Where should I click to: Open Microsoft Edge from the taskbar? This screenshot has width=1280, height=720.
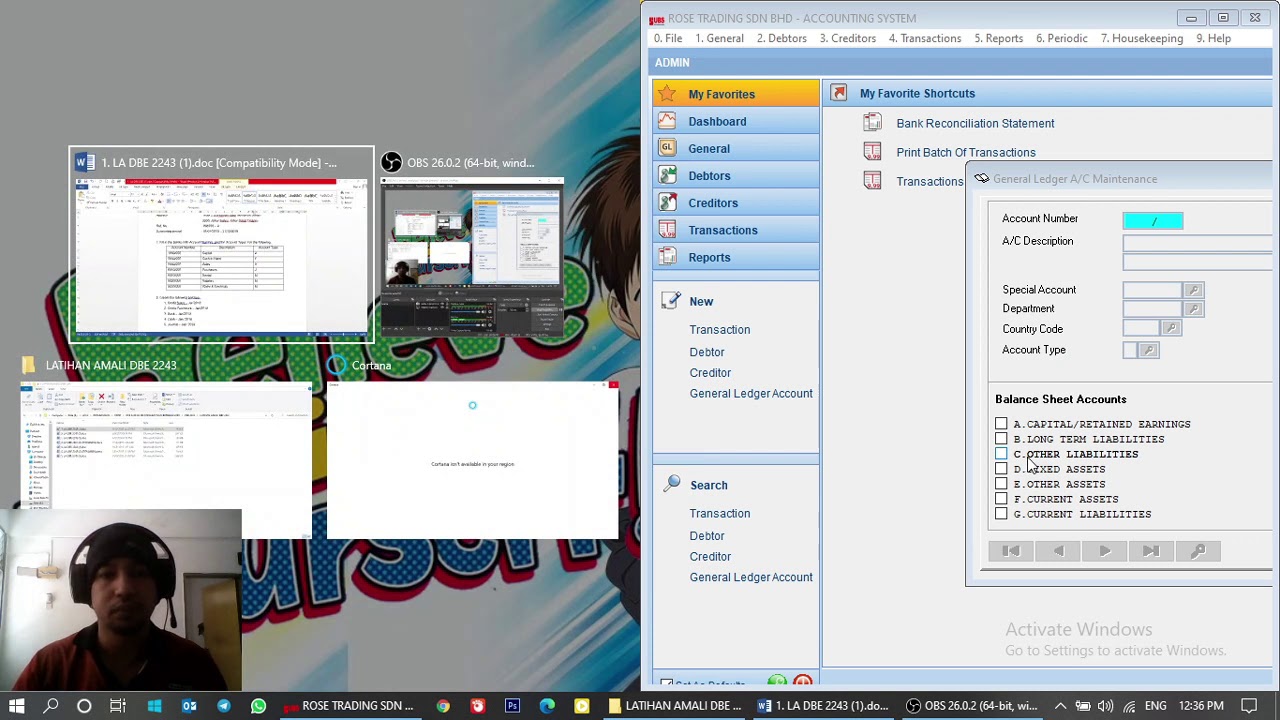[x=547, y=706]
